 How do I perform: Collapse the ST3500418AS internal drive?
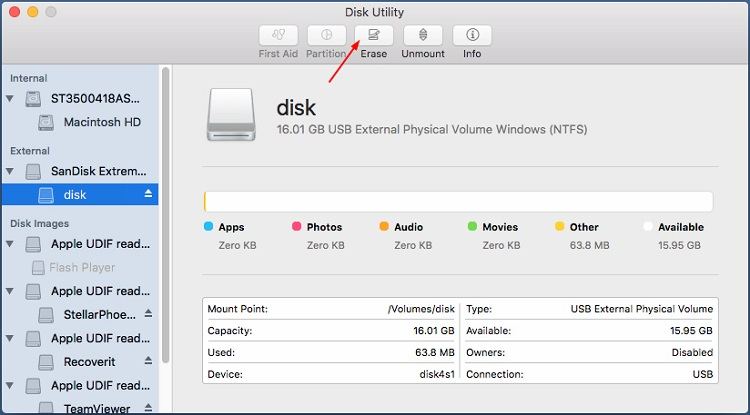[x=11, y=99]
